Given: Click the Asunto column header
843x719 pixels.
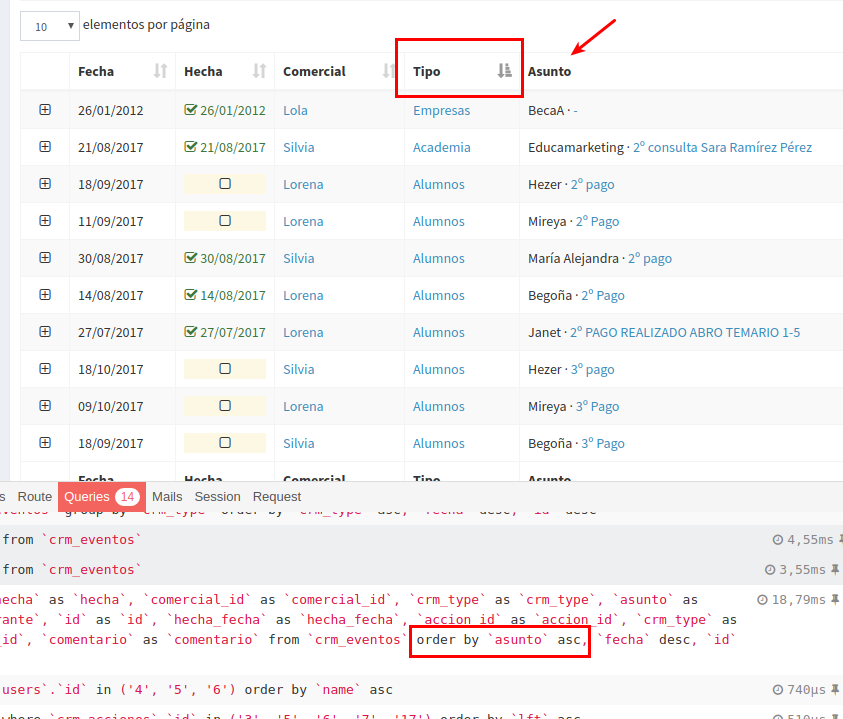Looking at the screenshot, I should tap(549, 71).
